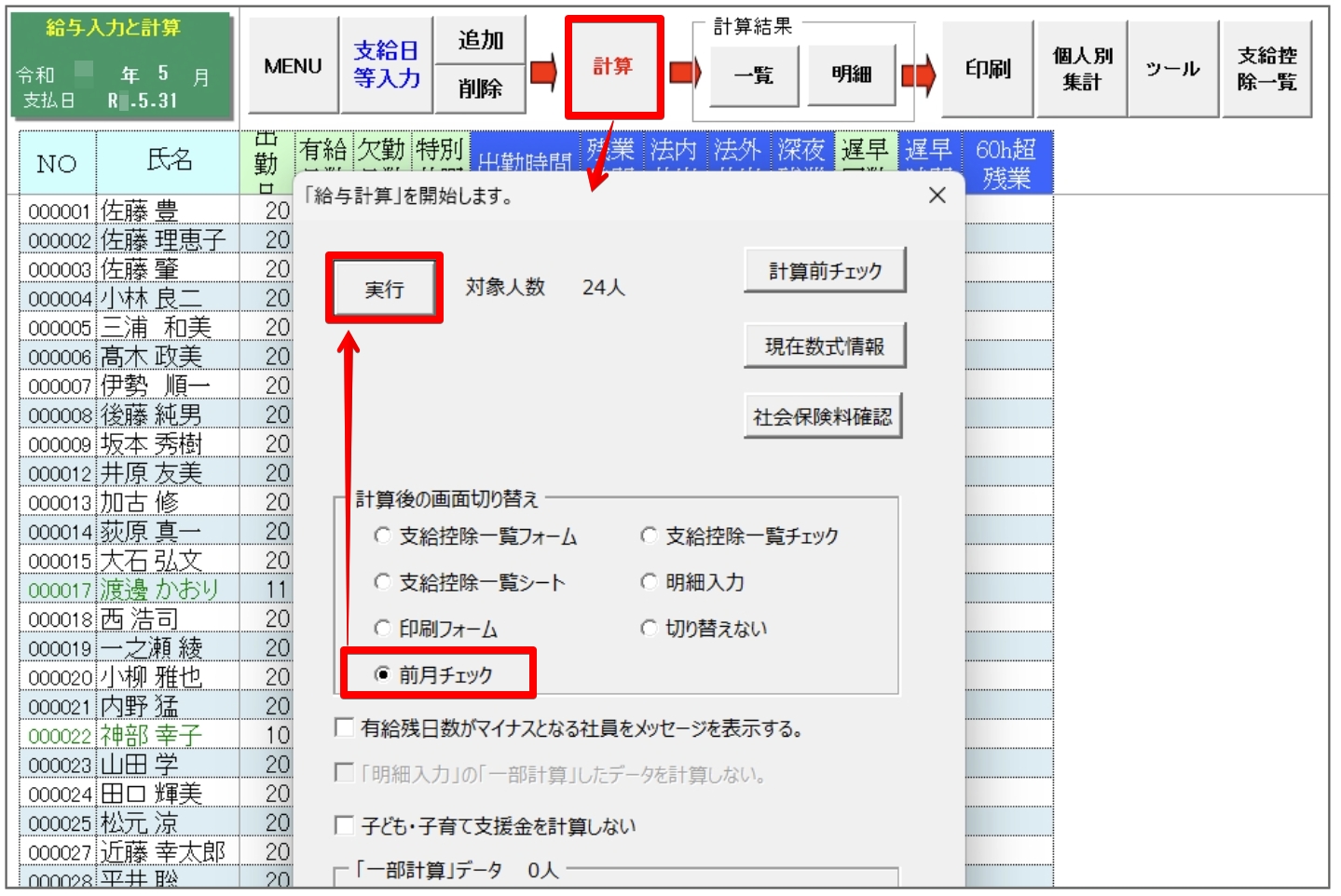The height and width of the screenshot is (896, 1341).
Task: Select the 支給控除一覧チェック radio option
Action: pos(740,536)
